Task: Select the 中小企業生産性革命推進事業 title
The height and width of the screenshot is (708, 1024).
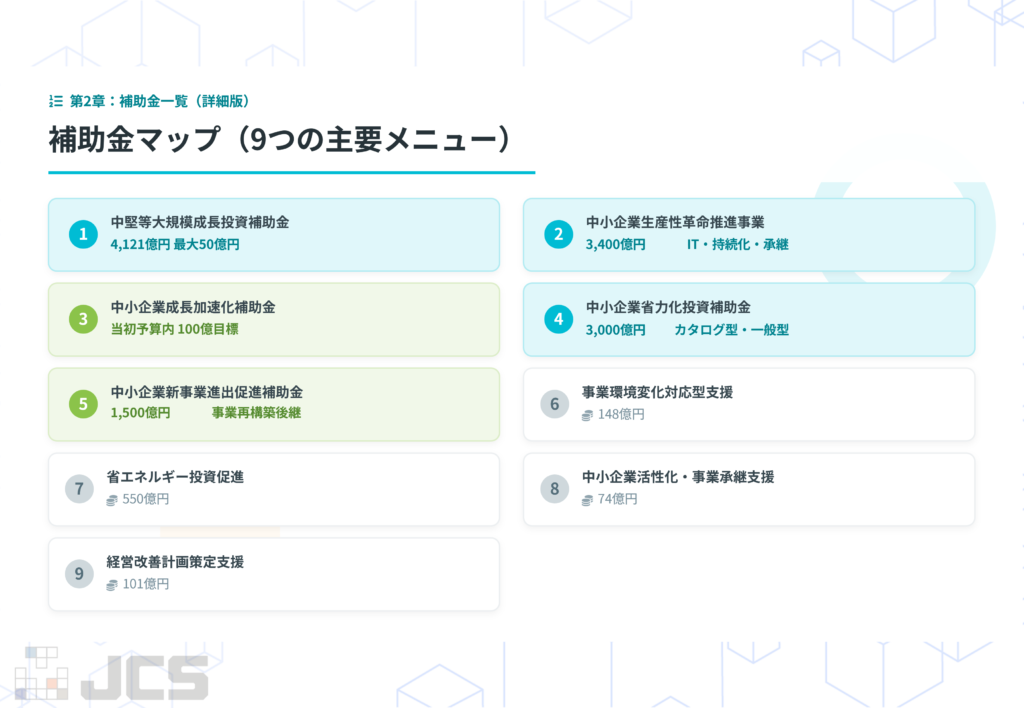Action: (x=675, y=222)
